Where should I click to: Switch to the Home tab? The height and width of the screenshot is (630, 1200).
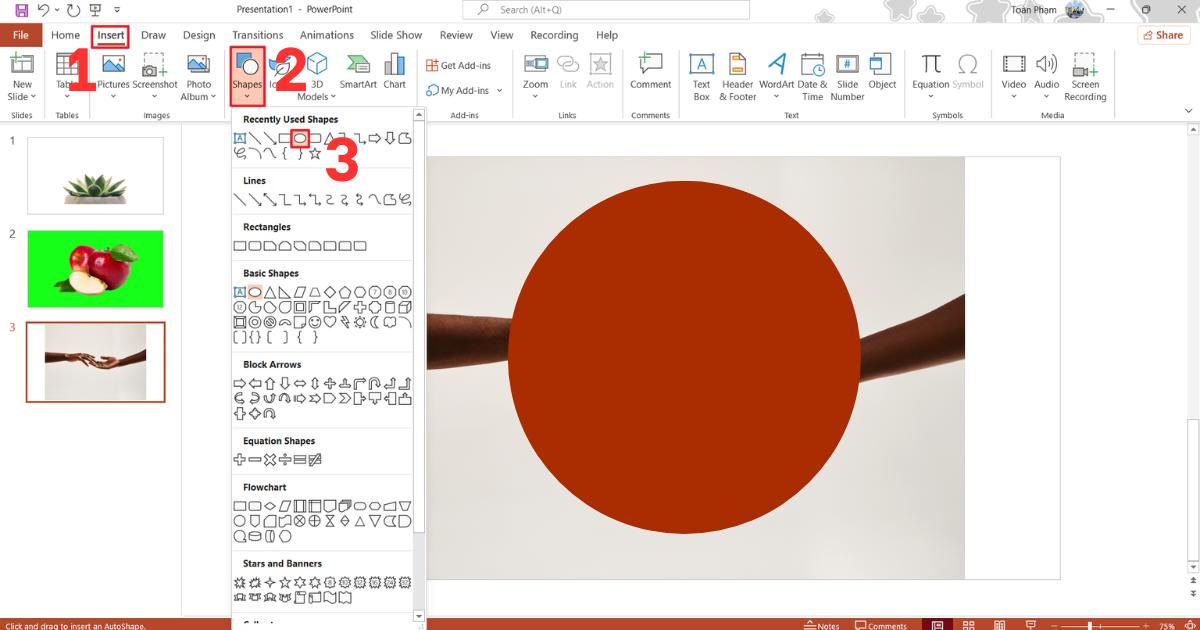tap(66, 35)
